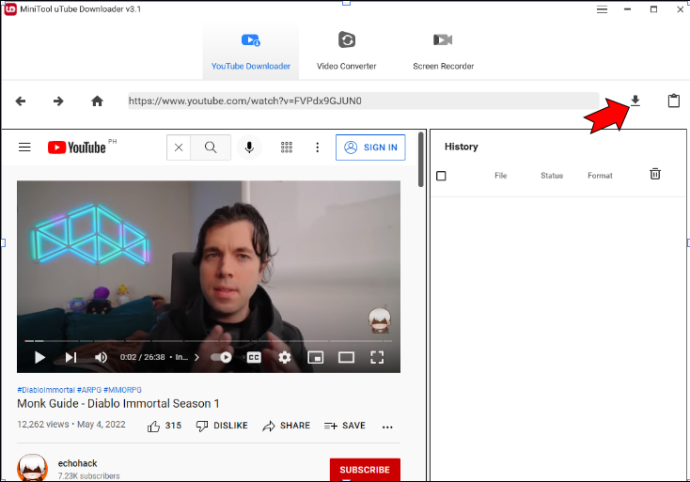Click the History trash delete icon

tap(655, 174)
